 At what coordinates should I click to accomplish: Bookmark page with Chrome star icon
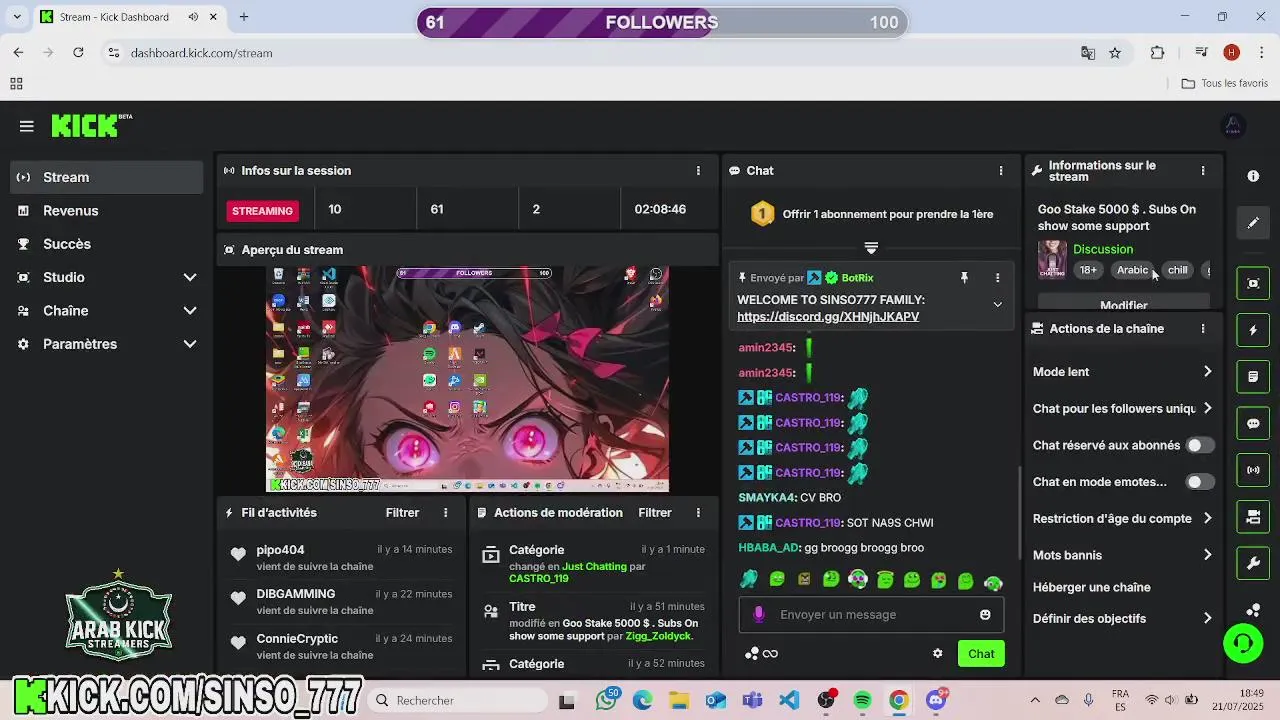click(x=1115, y=53)
